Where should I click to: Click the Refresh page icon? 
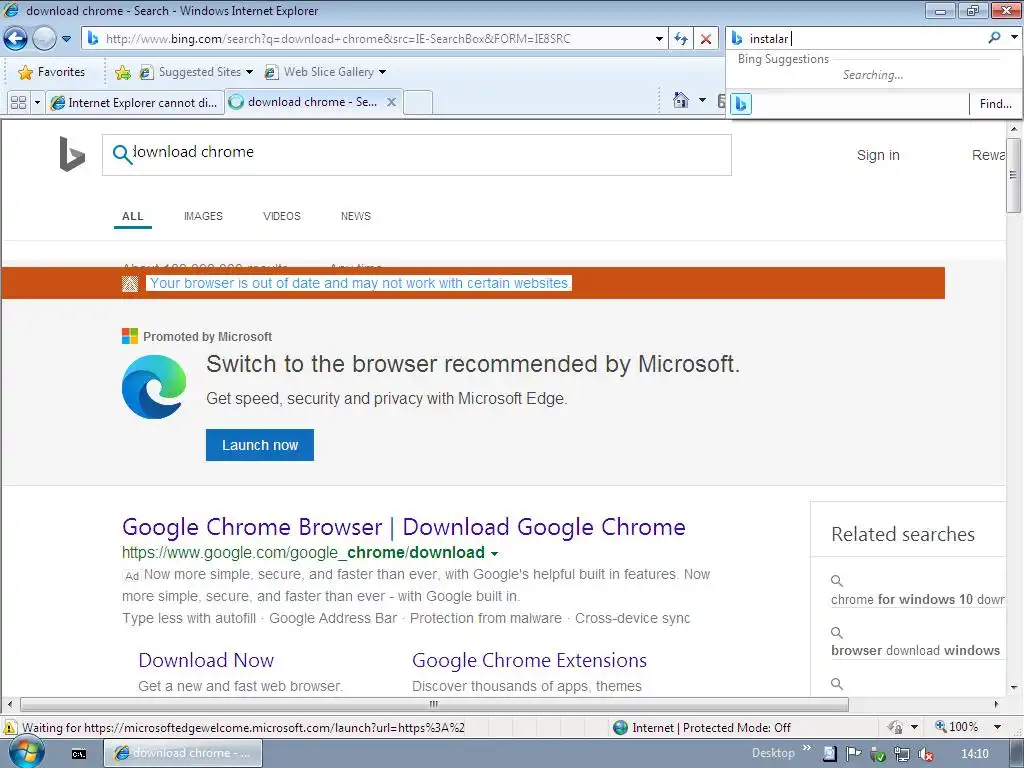click(681, 39)
